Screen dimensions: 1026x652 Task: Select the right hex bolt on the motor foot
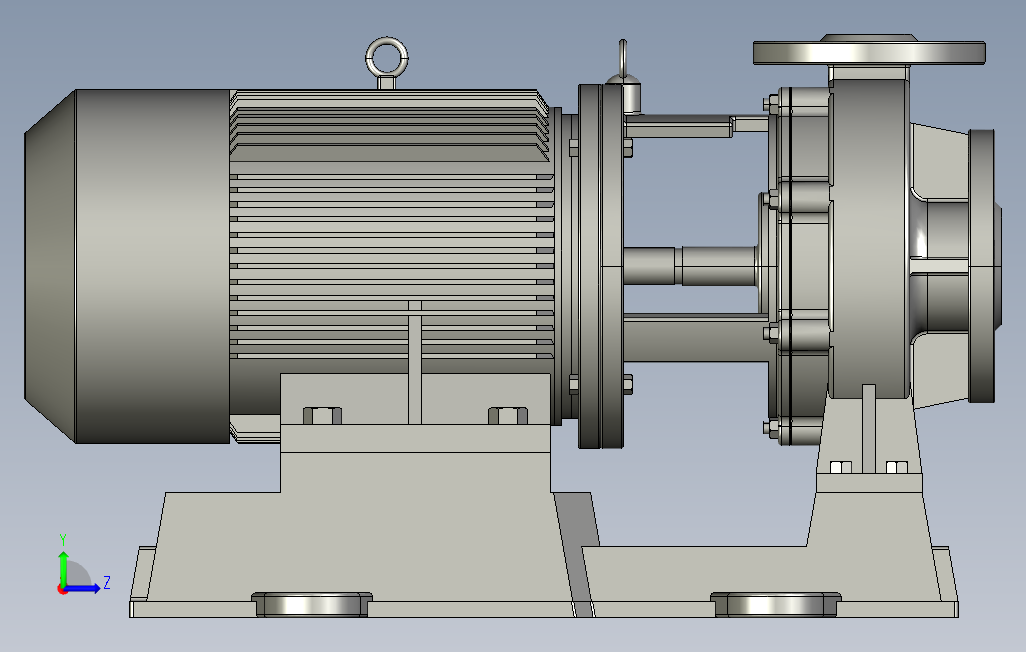[x=508, y=416]
